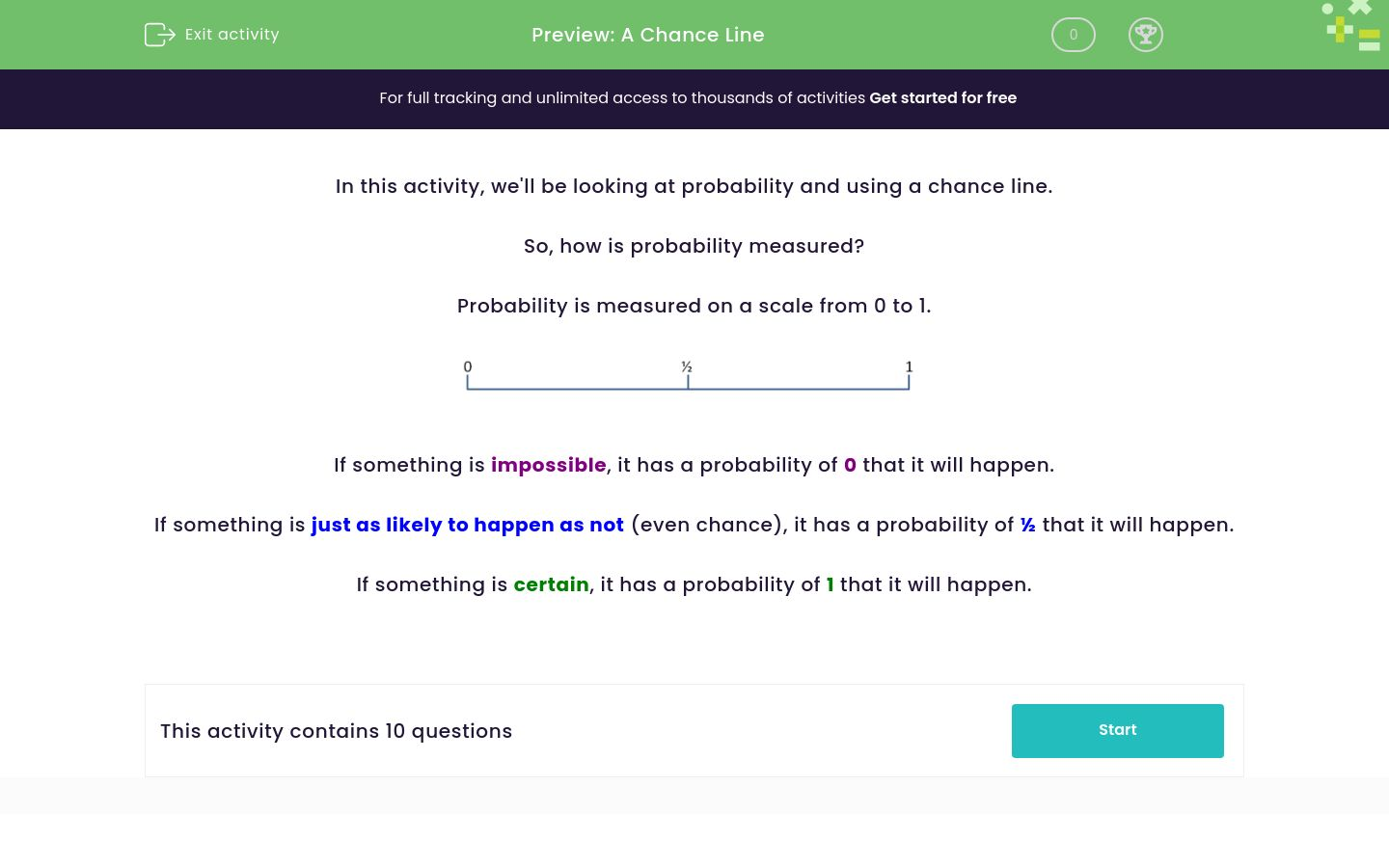Select the ½ mark on the chance line
The width and height of the screenshot is (1389, 868).
coord(687,366)
